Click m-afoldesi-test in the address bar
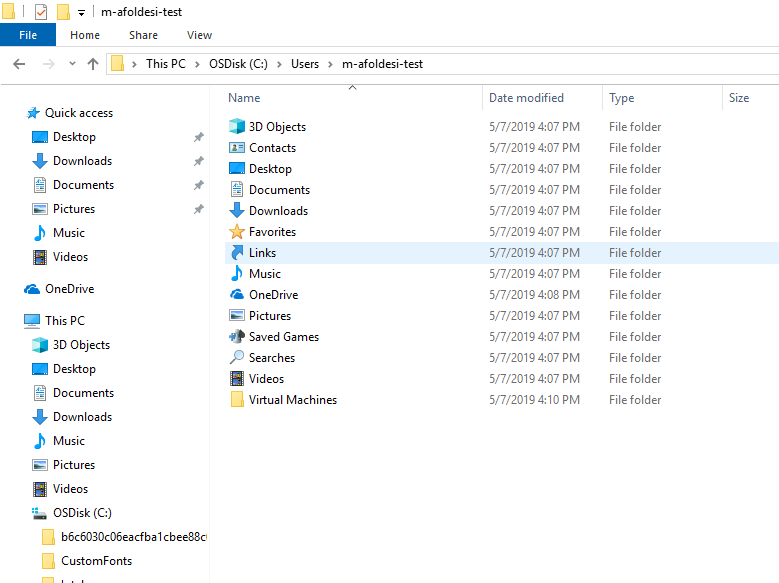The height and width of the screenshot is (583, 779). point(382,64)
